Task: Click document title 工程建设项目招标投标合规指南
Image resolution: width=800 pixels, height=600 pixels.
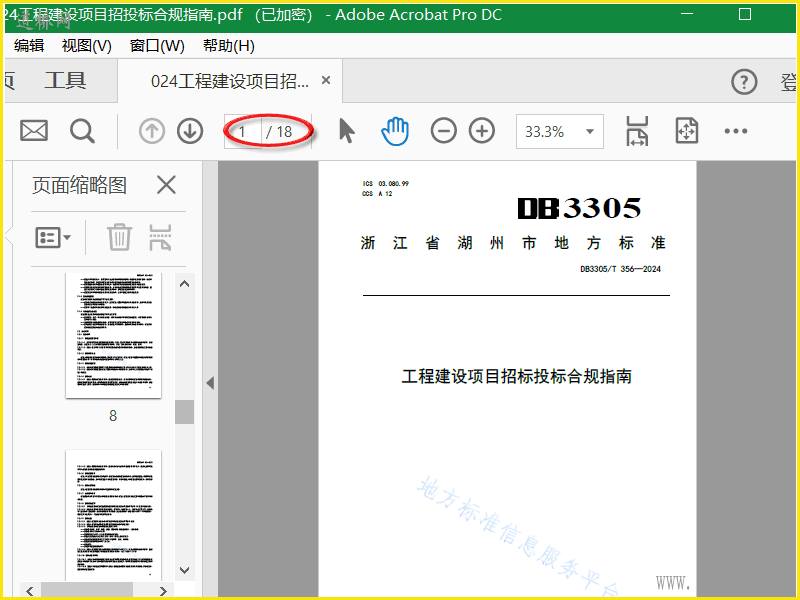Action: (516, 377)
